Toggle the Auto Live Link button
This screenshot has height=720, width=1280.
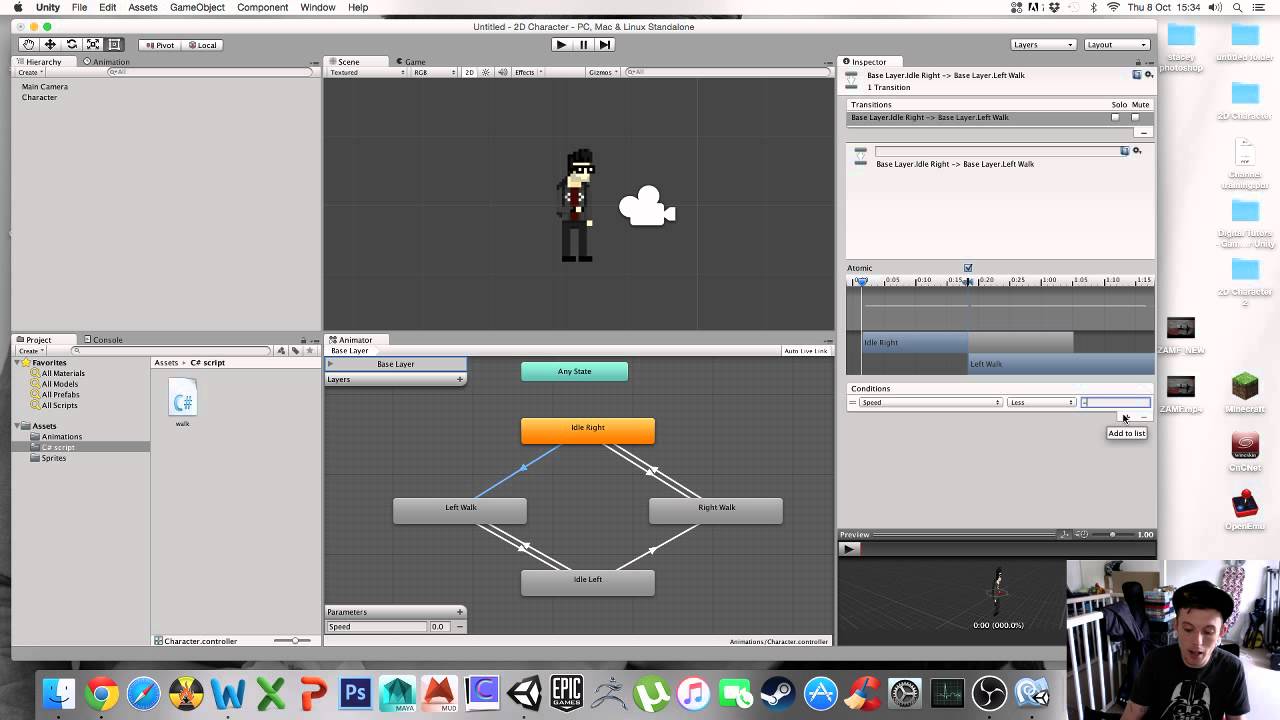[806, 351]
